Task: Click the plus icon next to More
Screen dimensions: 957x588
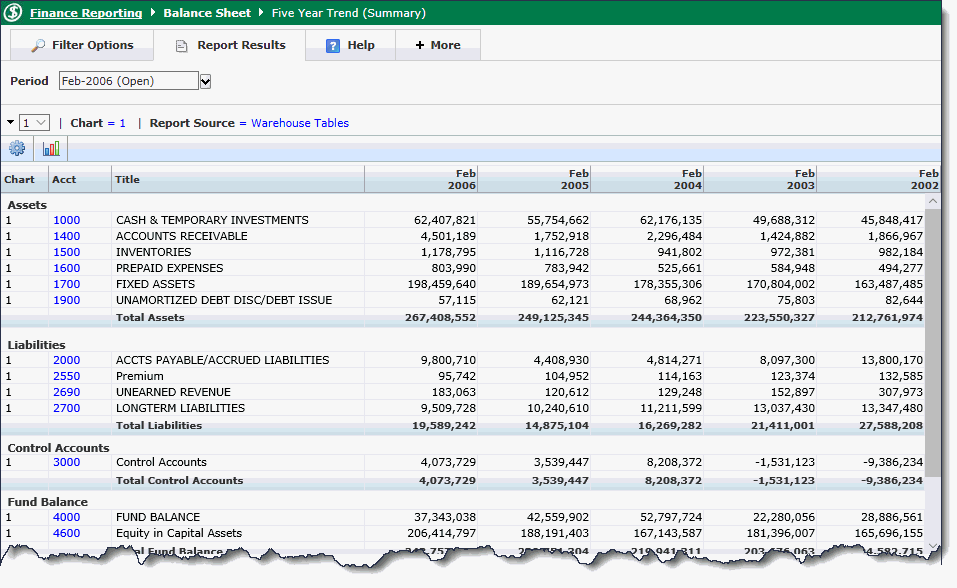Action: 420,45
